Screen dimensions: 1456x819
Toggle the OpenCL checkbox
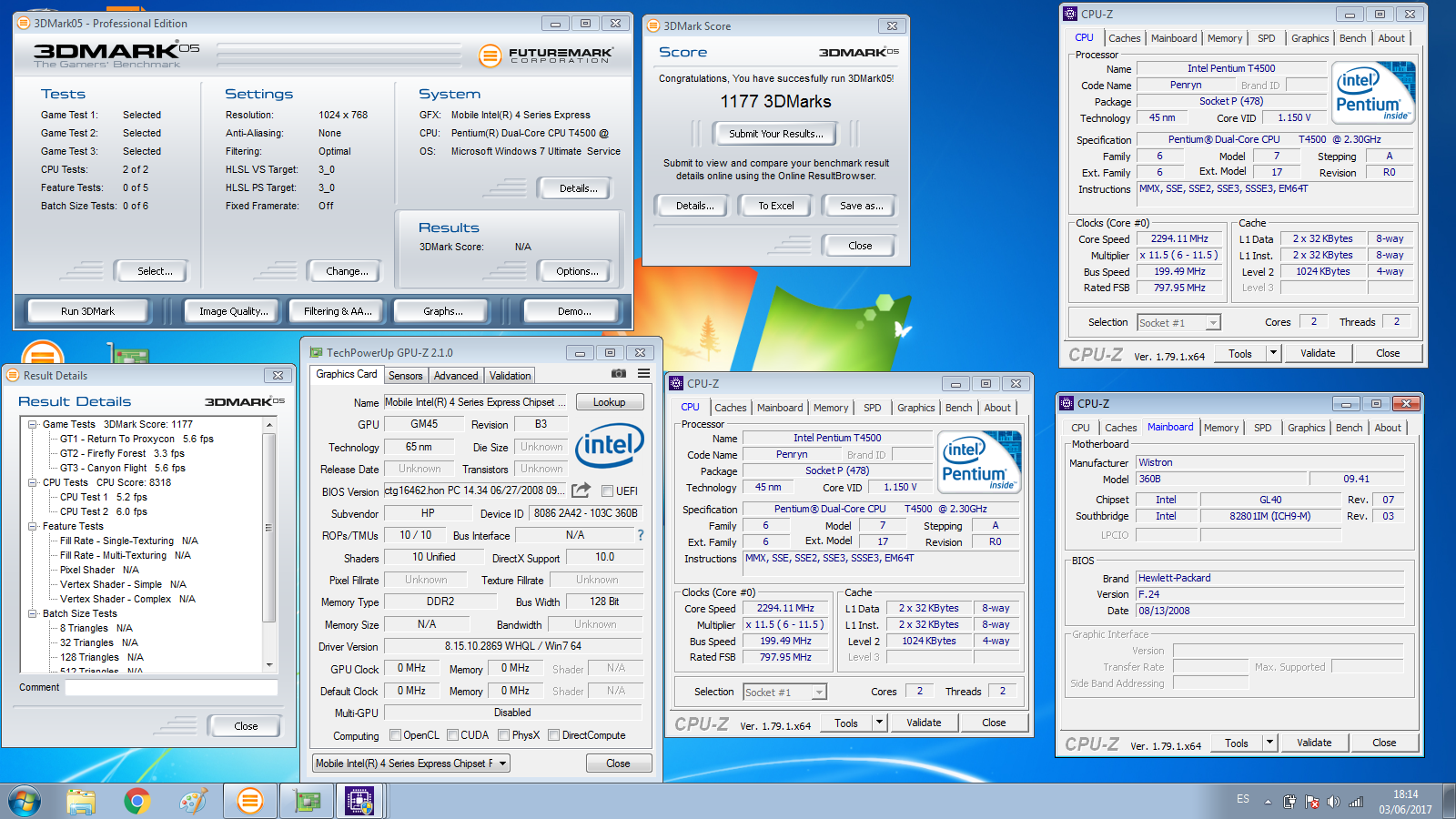click(395, 735)
